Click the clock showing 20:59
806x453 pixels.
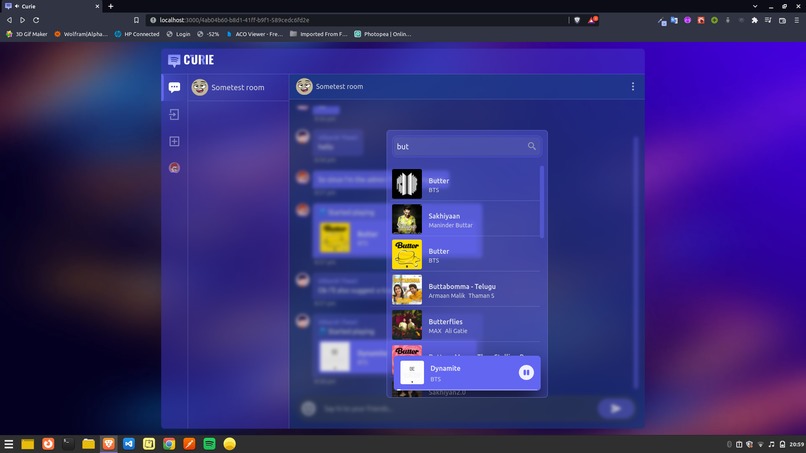pos(797,444)
